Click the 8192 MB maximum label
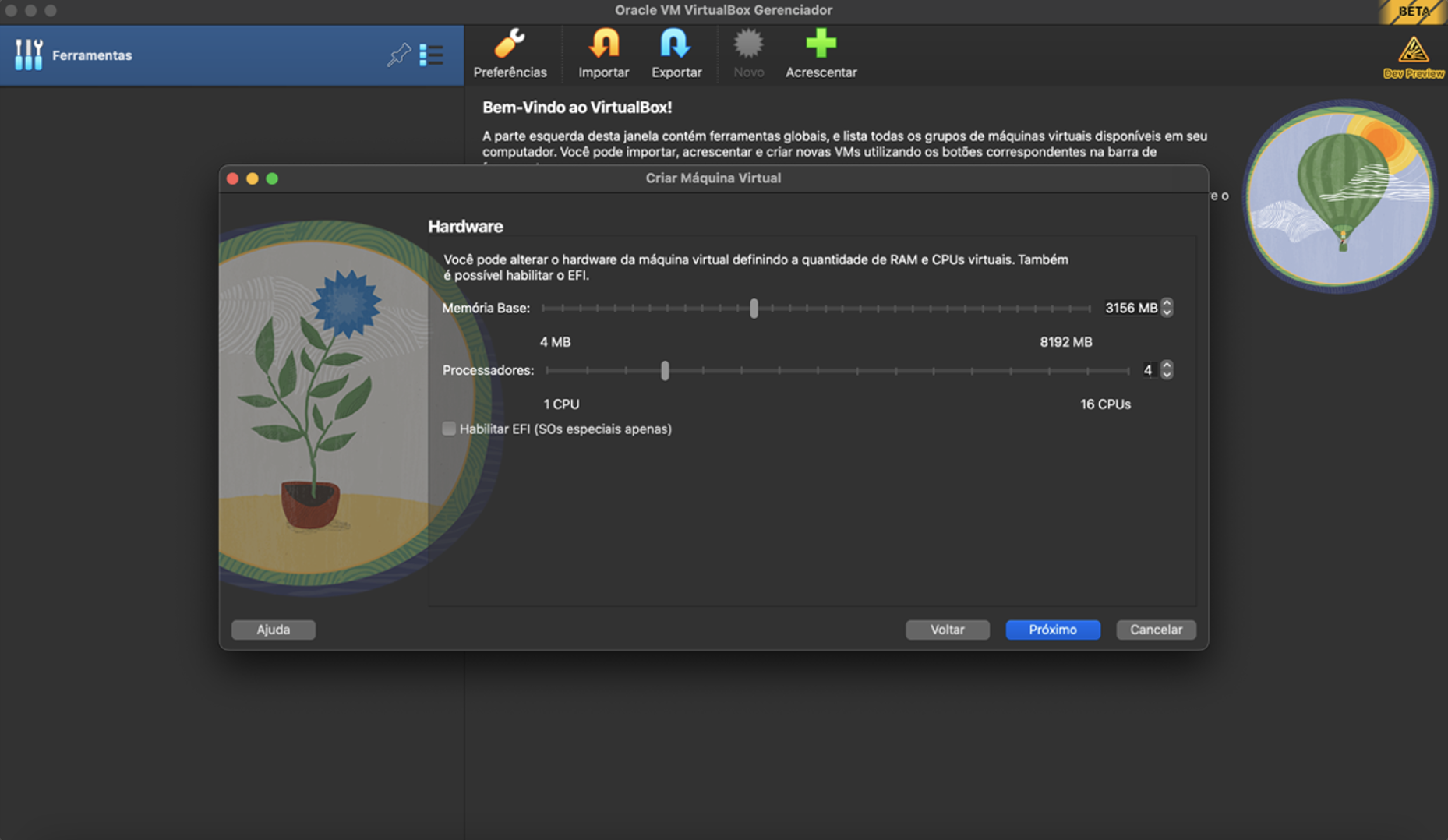Image resolution: width=1448 pixels, height=840 pixels. tap(1065, 342)
